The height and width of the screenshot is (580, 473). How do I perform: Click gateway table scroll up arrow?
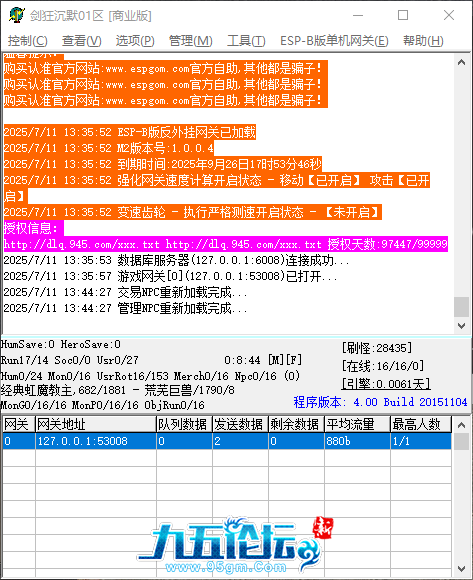[461, 425]
